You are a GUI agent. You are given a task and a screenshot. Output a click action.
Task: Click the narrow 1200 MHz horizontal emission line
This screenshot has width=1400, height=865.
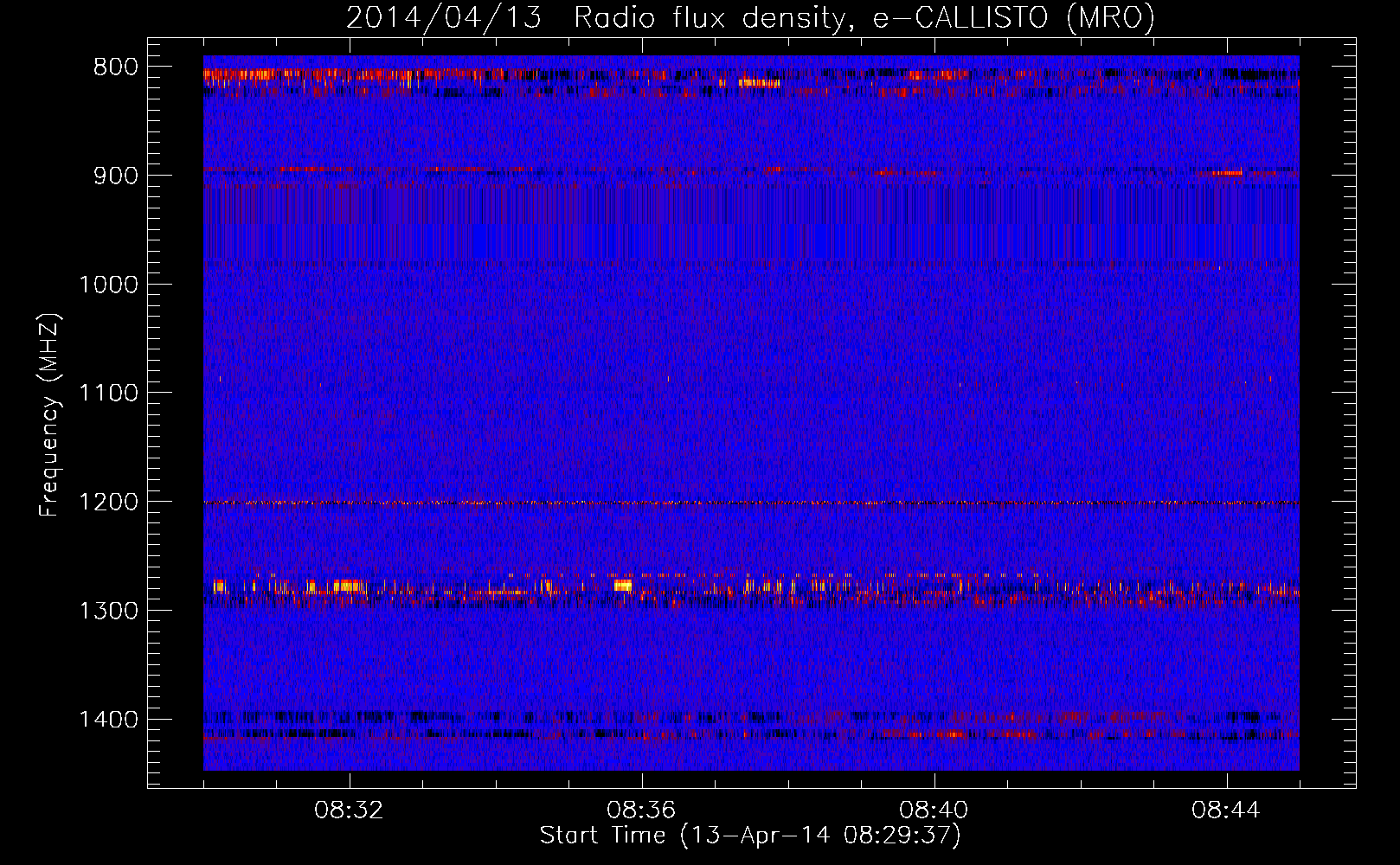[751, 503]
